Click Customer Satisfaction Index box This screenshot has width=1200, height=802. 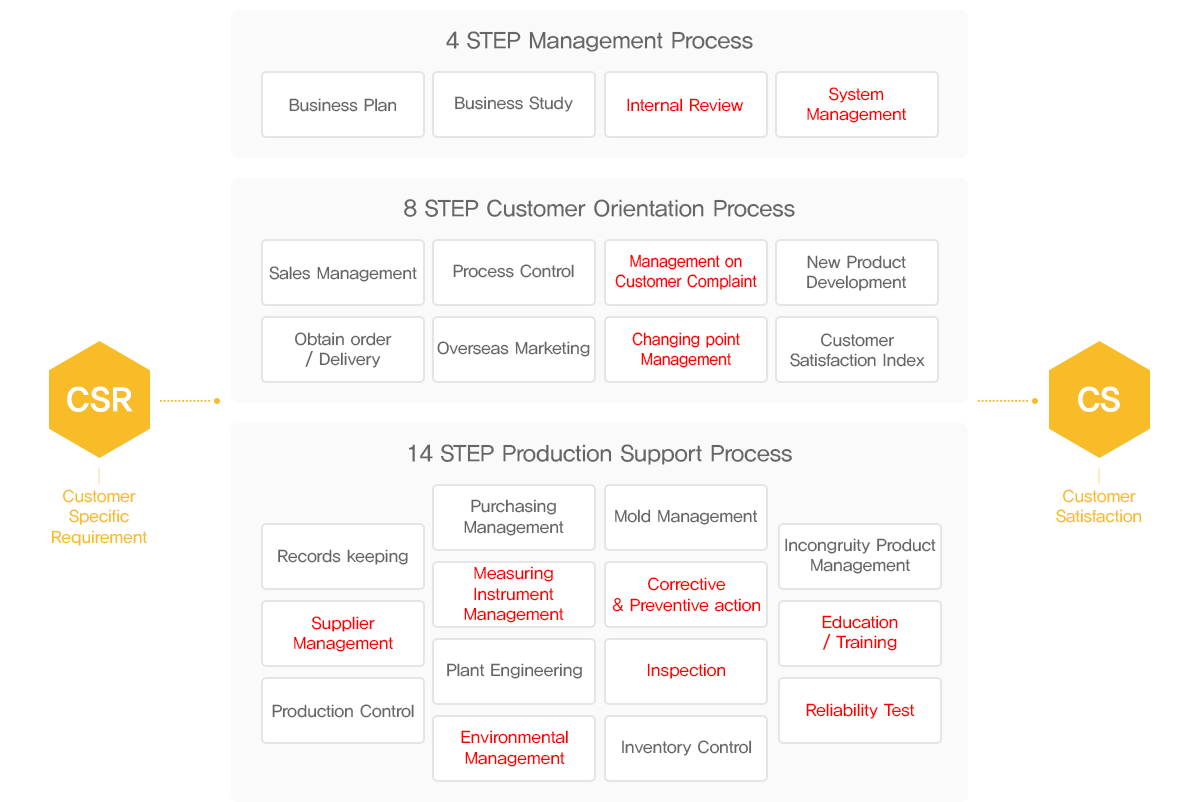tap(857, 350)
